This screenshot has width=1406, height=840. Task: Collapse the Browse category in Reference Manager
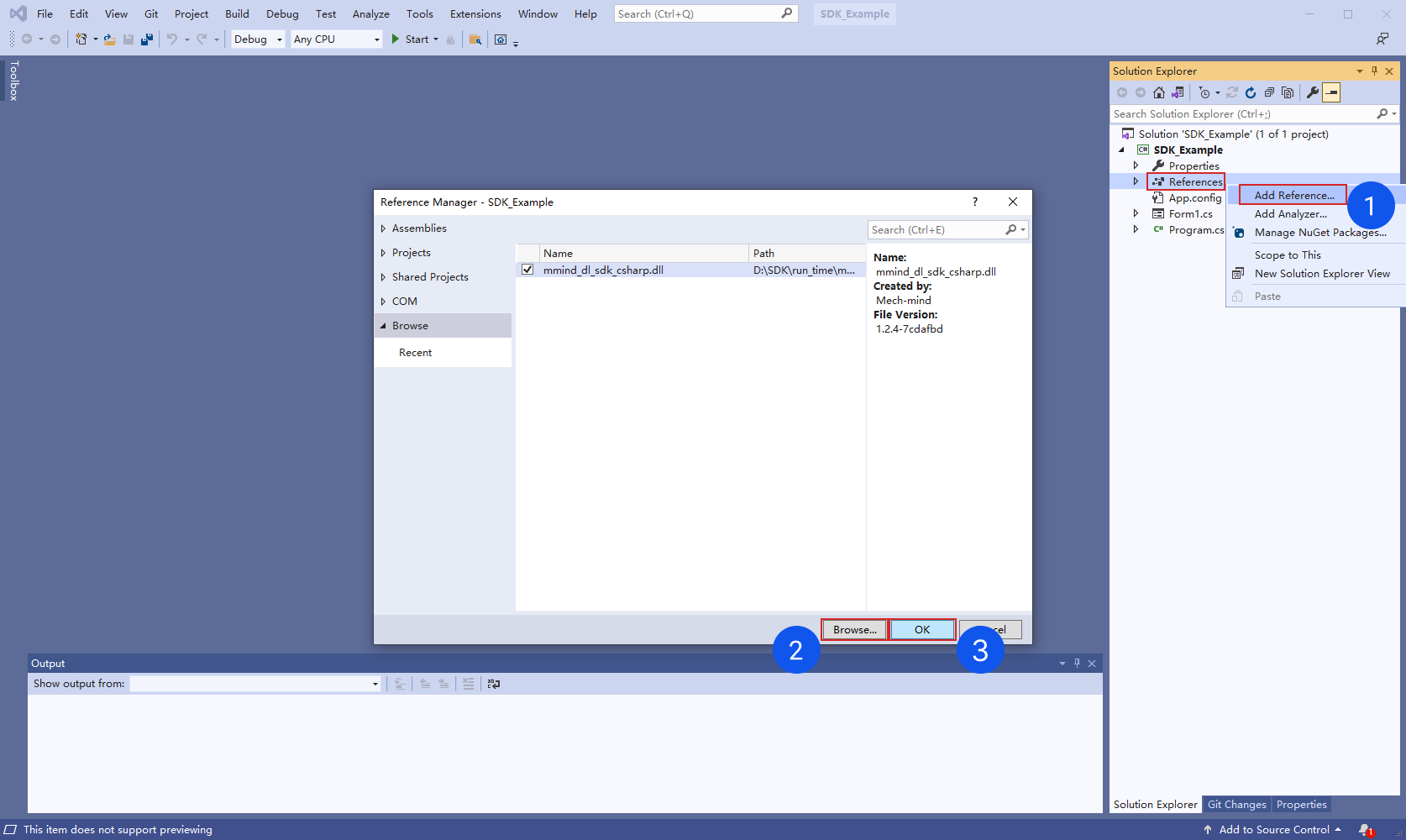383,326
